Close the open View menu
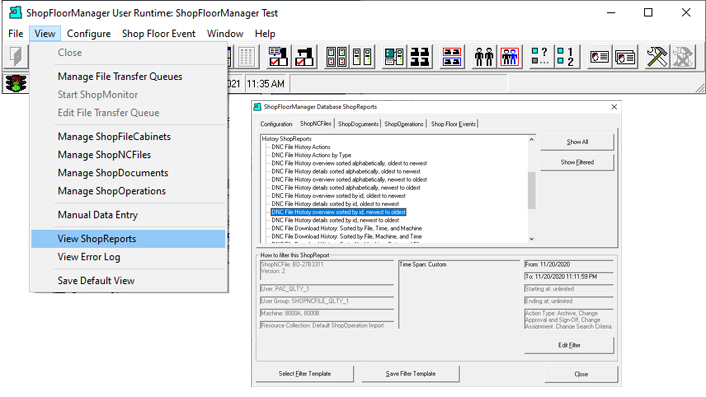The width and height of the screenshot is (706, 397). click(x=45, y=34)
